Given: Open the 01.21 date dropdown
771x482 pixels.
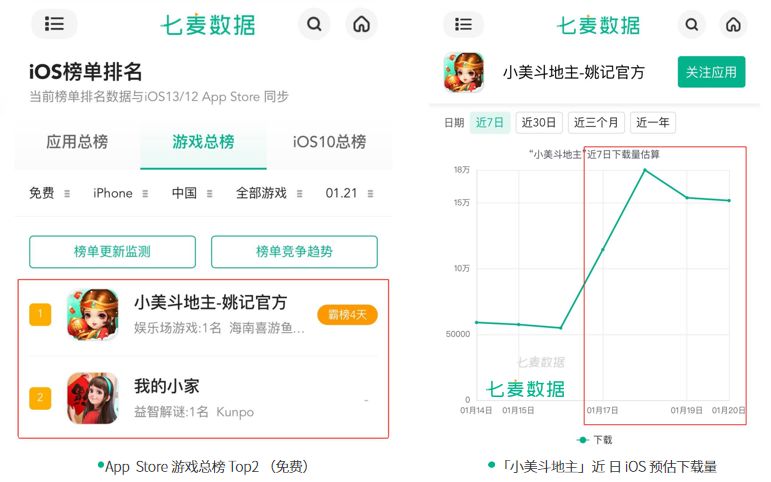Looking at the screenshot, I should click(x=349, y=193).
